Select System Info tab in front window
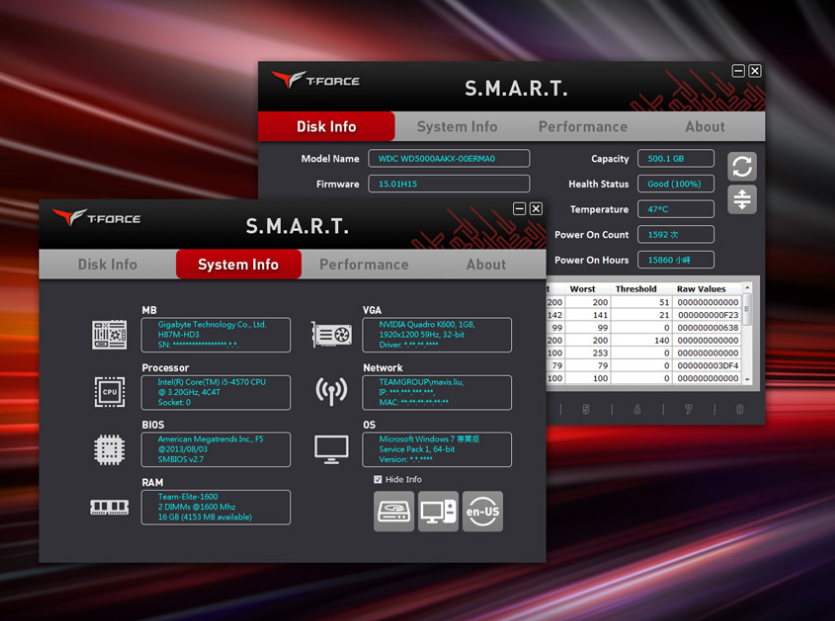 (238, 264)
